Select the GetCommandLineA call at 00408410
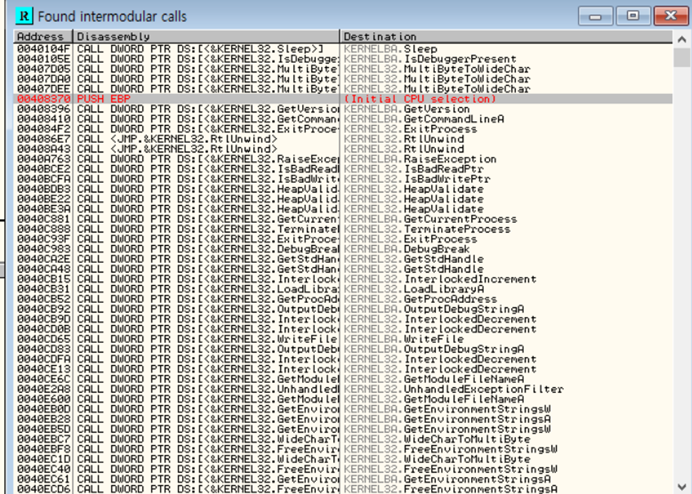 pyautogui.click(x=343, y=119)
